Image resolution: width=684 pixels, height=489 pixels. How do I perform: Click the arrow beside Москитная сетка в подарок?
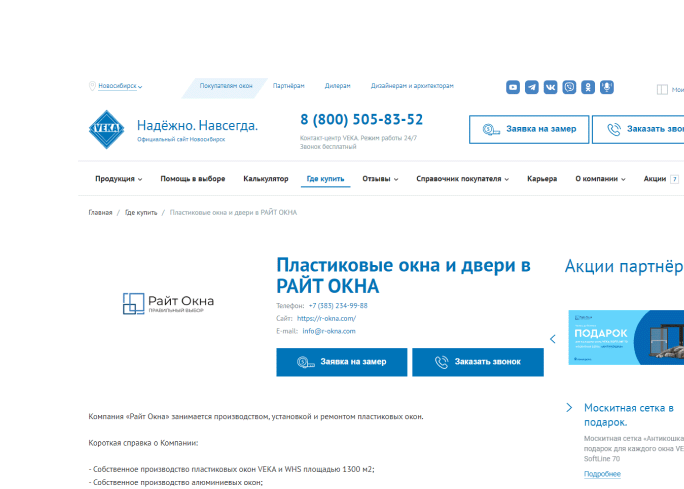pyautogui.click(x=569, y=407)
